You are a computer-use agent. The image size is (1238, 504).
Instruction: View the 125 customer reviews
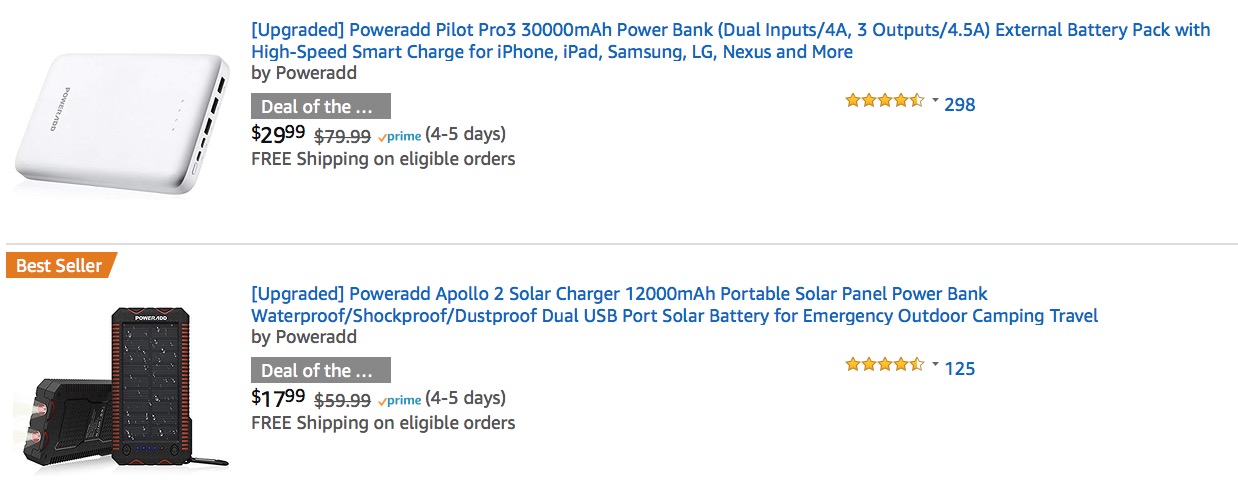coord(959,368)
